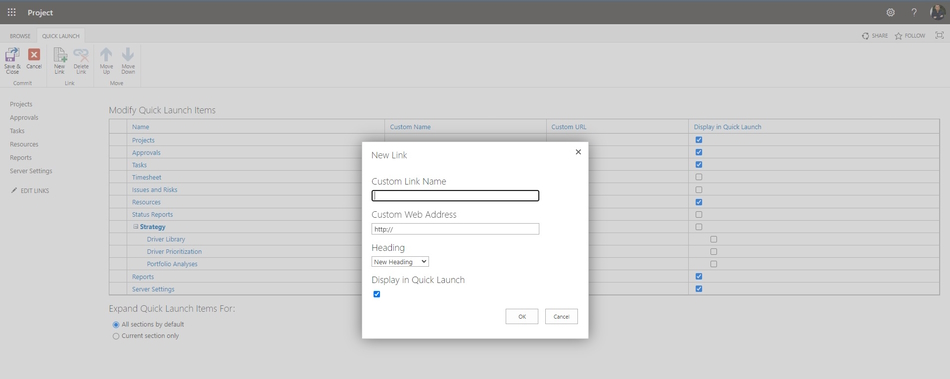Toggle Resources row display checkbox
This screenshot has width=950, height=379.
coord(699,202)
